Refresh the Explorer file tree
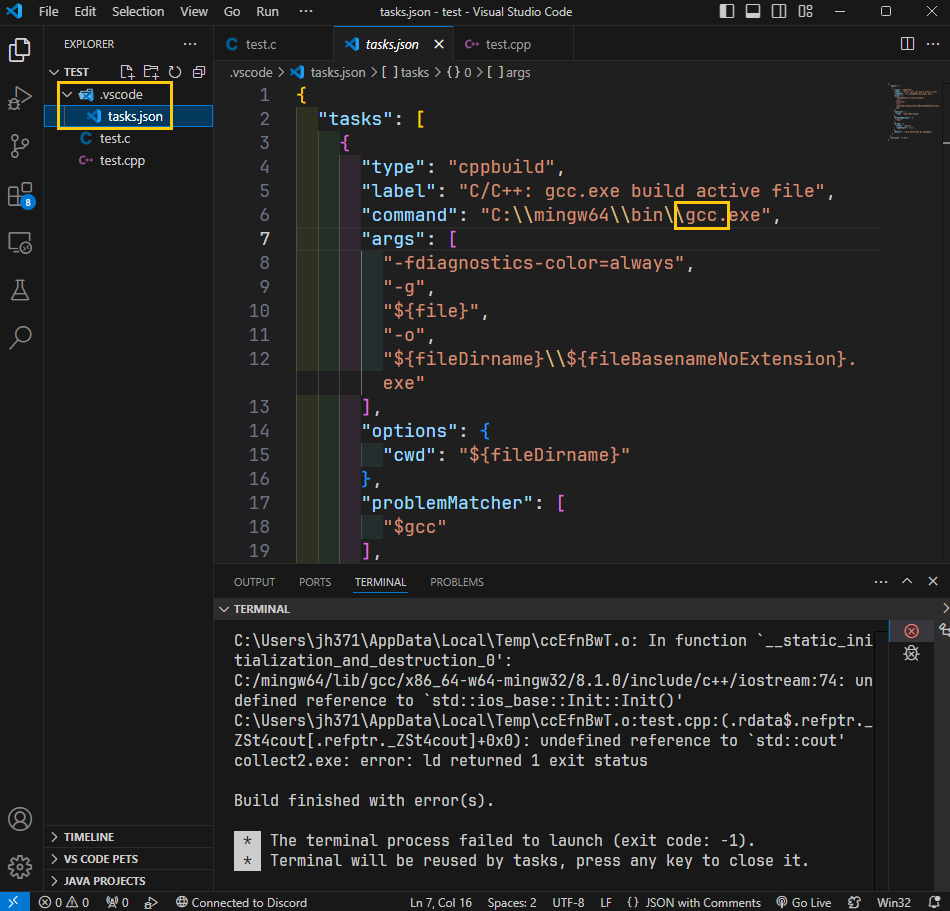Viewport: 950px width, 911px height. tap(175, 72)
